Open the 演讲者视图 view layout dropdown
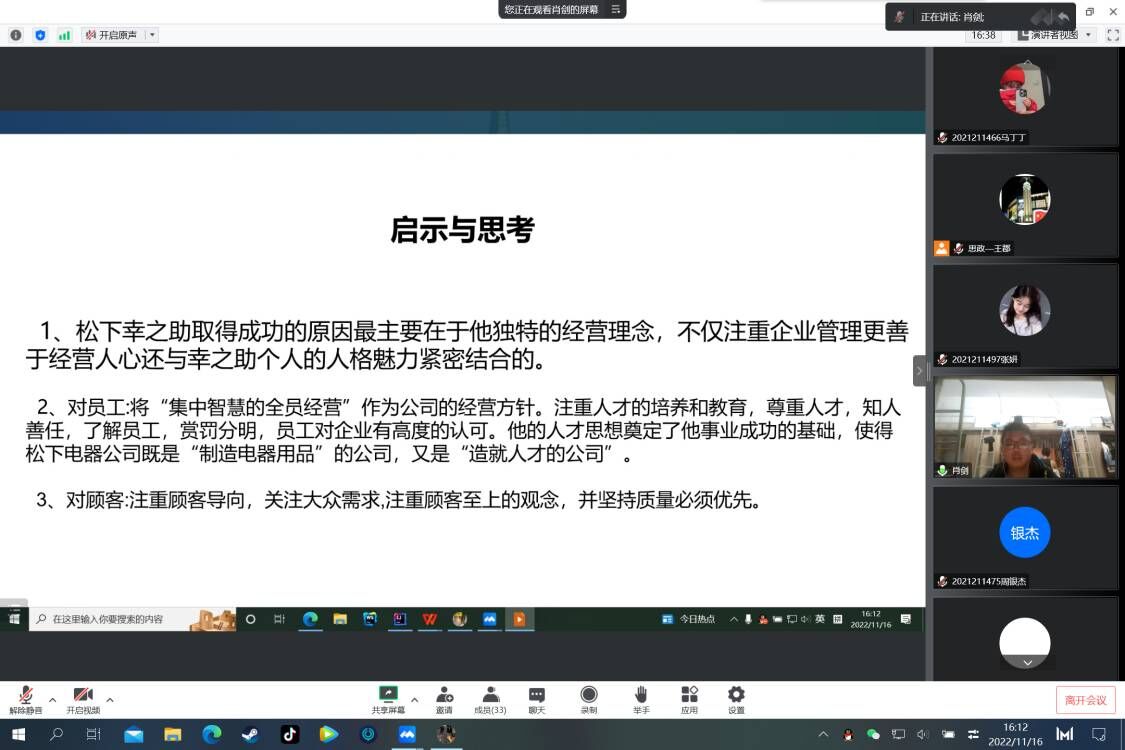This screenshot has width=1125, height=750. (1056, 35)
